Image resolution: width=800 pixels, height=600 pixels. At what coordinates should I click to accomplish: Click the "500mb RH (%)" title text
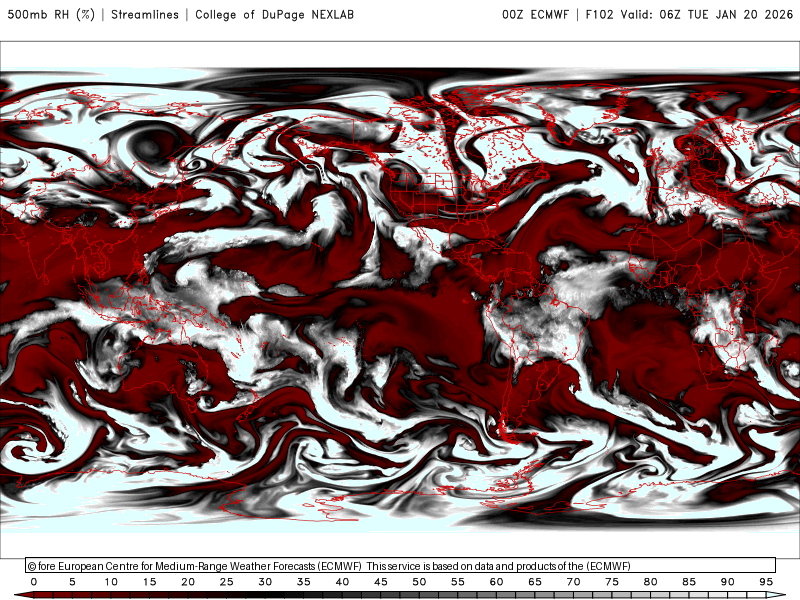click(x=51, y=14)
